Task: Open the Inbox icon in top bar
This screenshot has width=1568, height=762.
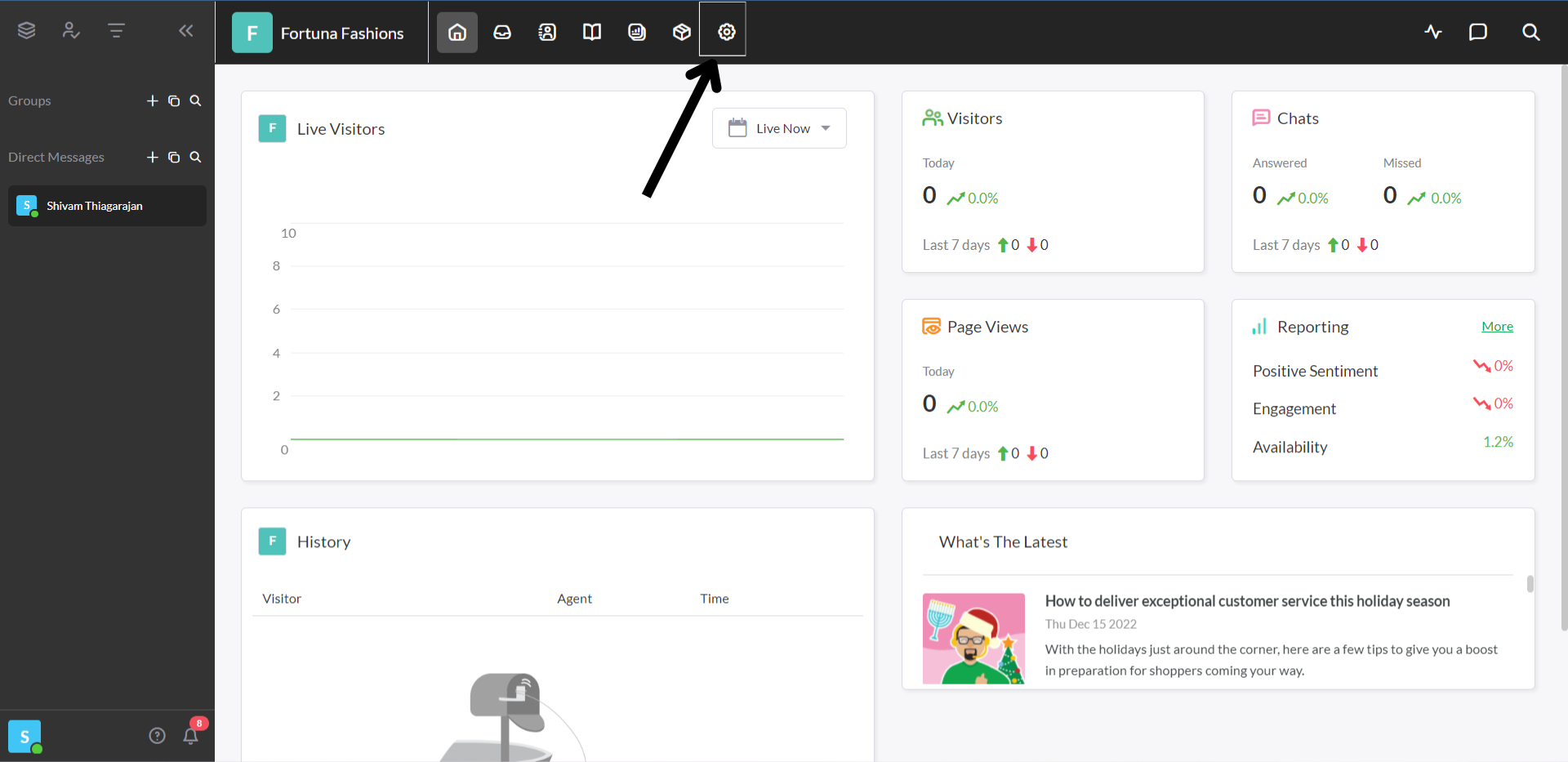Action: (x=502, y=32)
